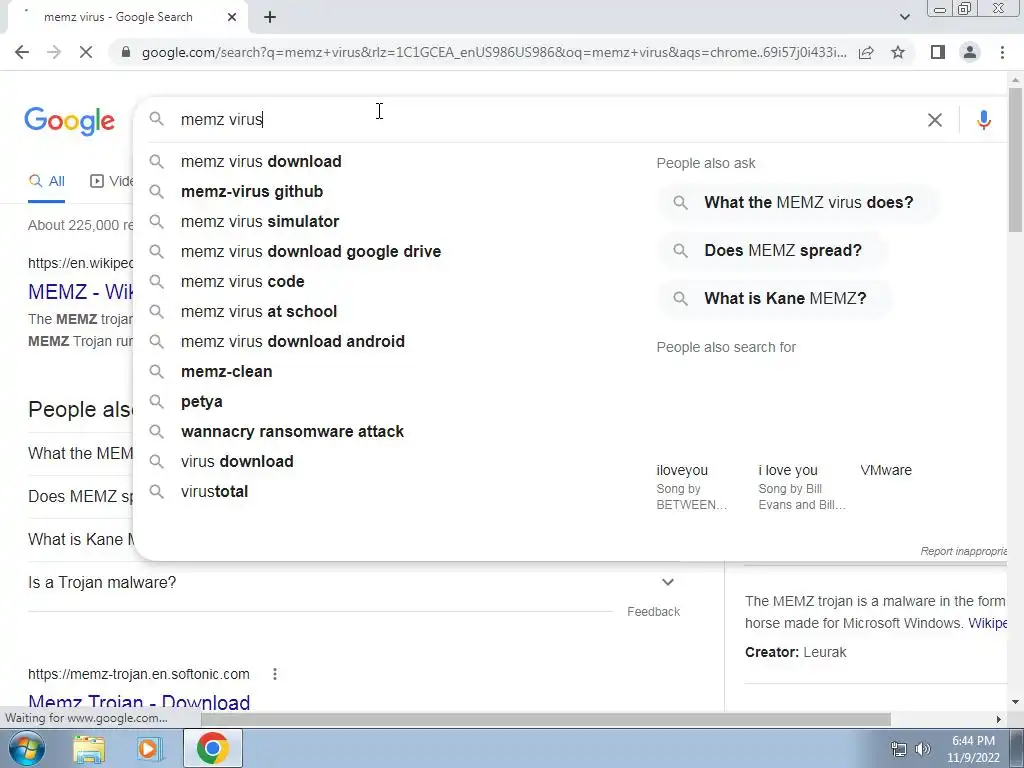Click the network icon in system tray
The width and height of the screenshot is (1024, 768).
tap(899, 749)
